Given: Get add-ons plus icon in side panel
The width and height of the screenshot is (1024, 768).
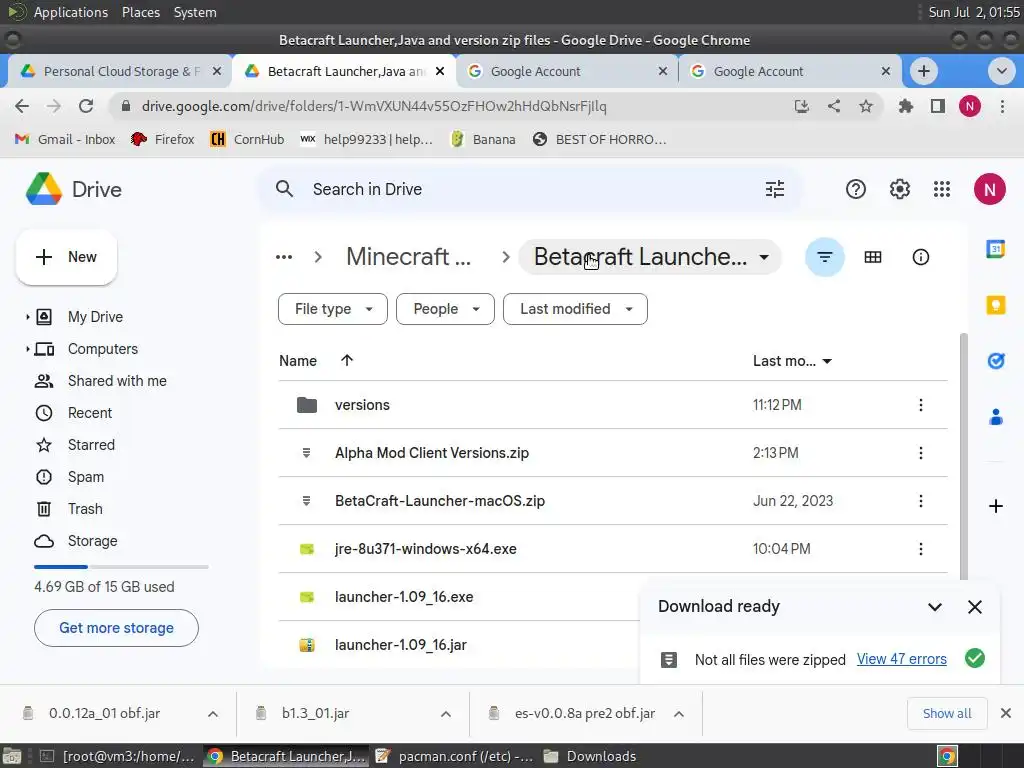Looking at the screenshot, I should [x=995, y=506].
